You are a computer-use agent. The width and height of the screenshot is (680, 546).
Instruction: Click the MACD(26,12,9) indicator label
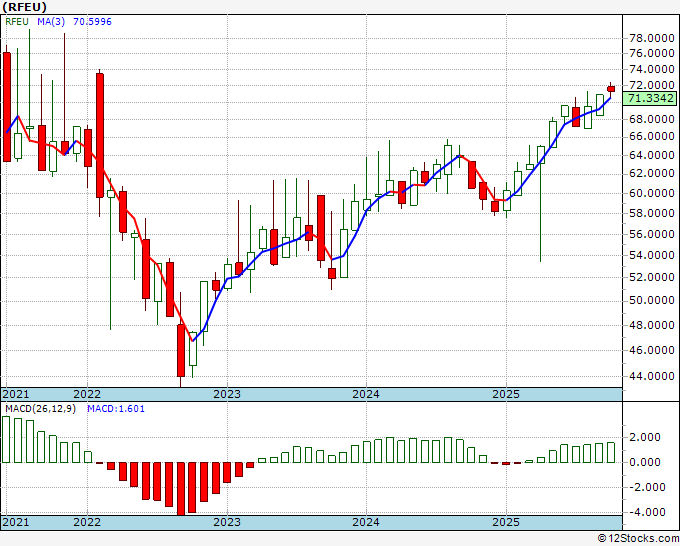pyautogui.click(x=40, y=409)
